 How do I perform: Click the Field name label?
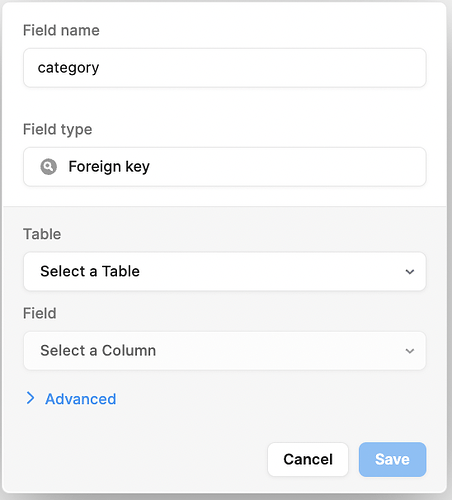click(61, 30)
